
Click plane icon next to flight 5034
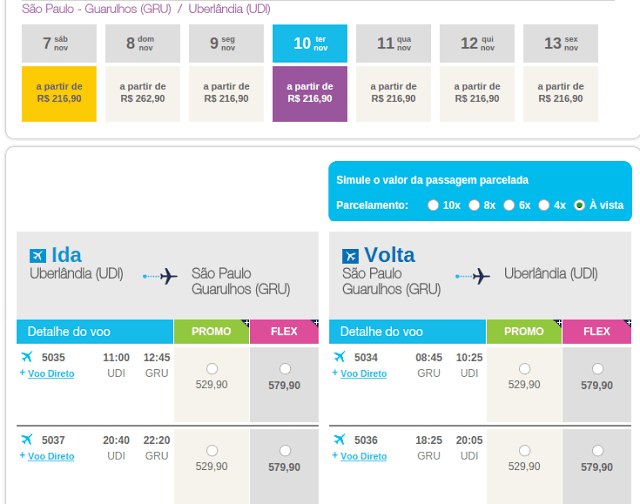[340, 357]
